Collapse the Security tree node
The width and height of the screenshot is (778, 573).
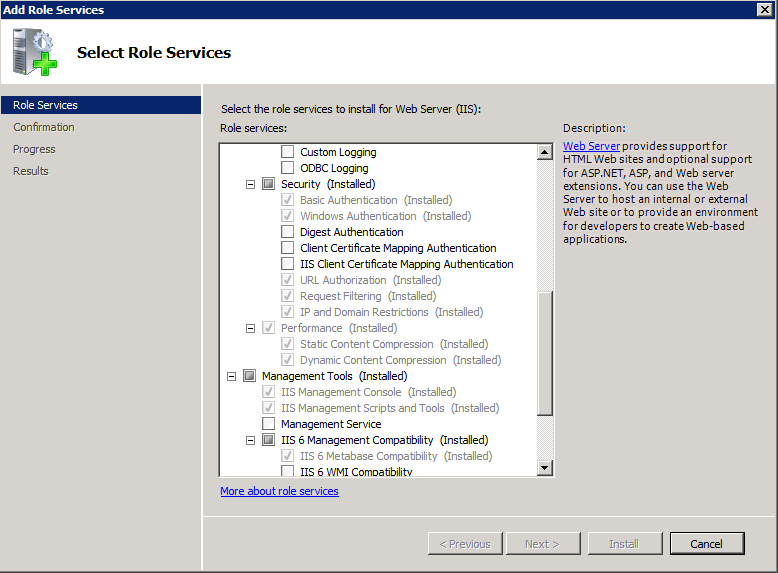point(251,184)
